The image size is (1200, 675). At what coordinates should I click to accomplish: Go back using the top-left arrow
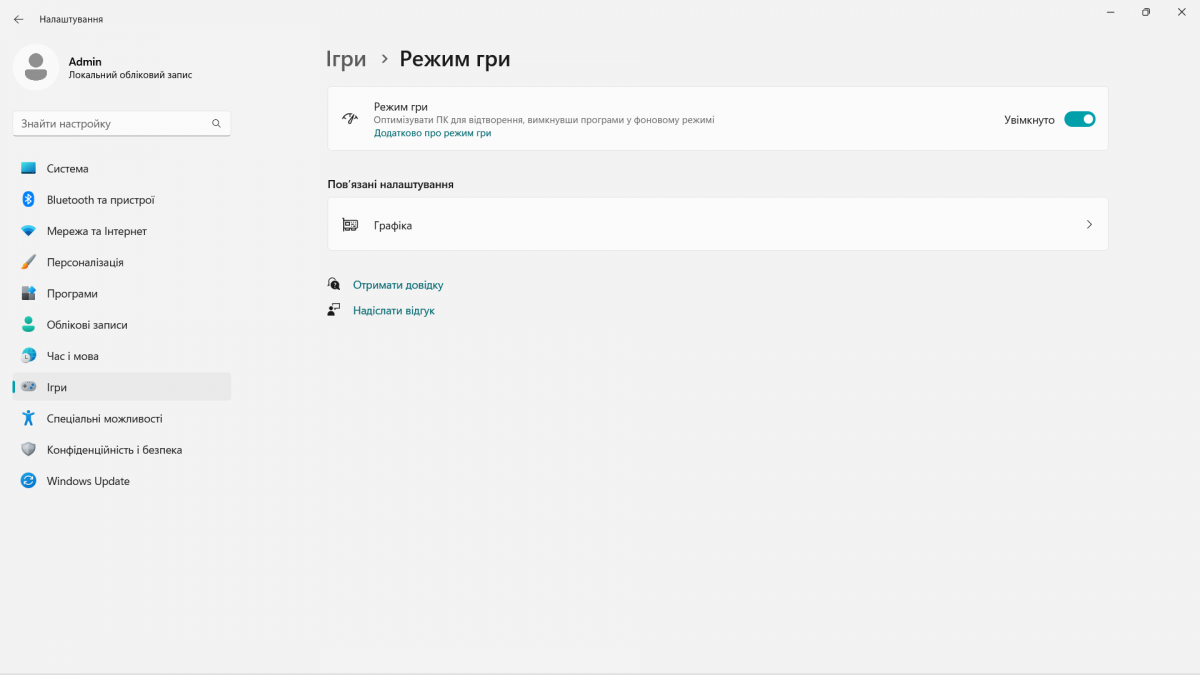(x=18, y=19)
